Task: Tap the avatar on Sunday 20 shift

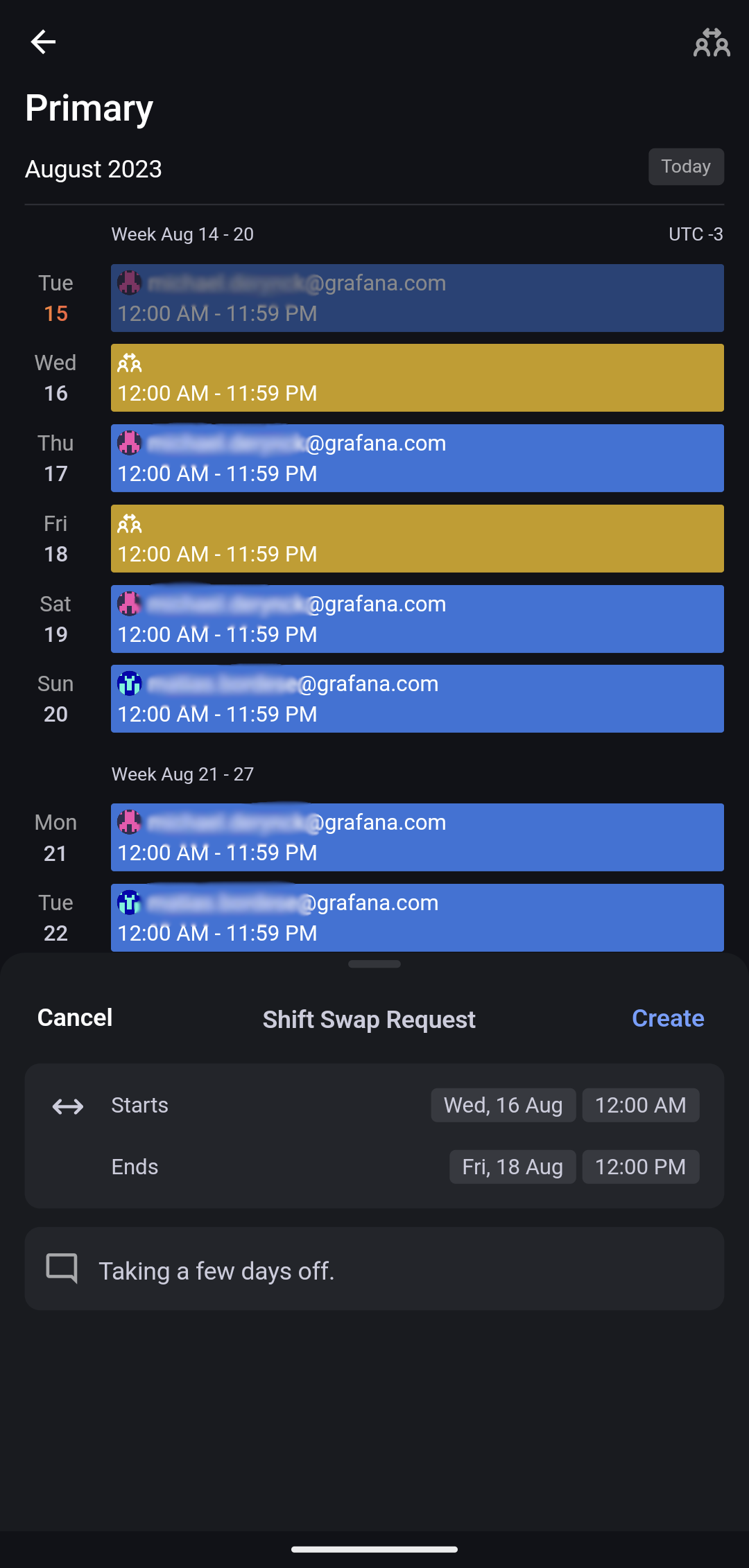Action: (x=130, y=683)
